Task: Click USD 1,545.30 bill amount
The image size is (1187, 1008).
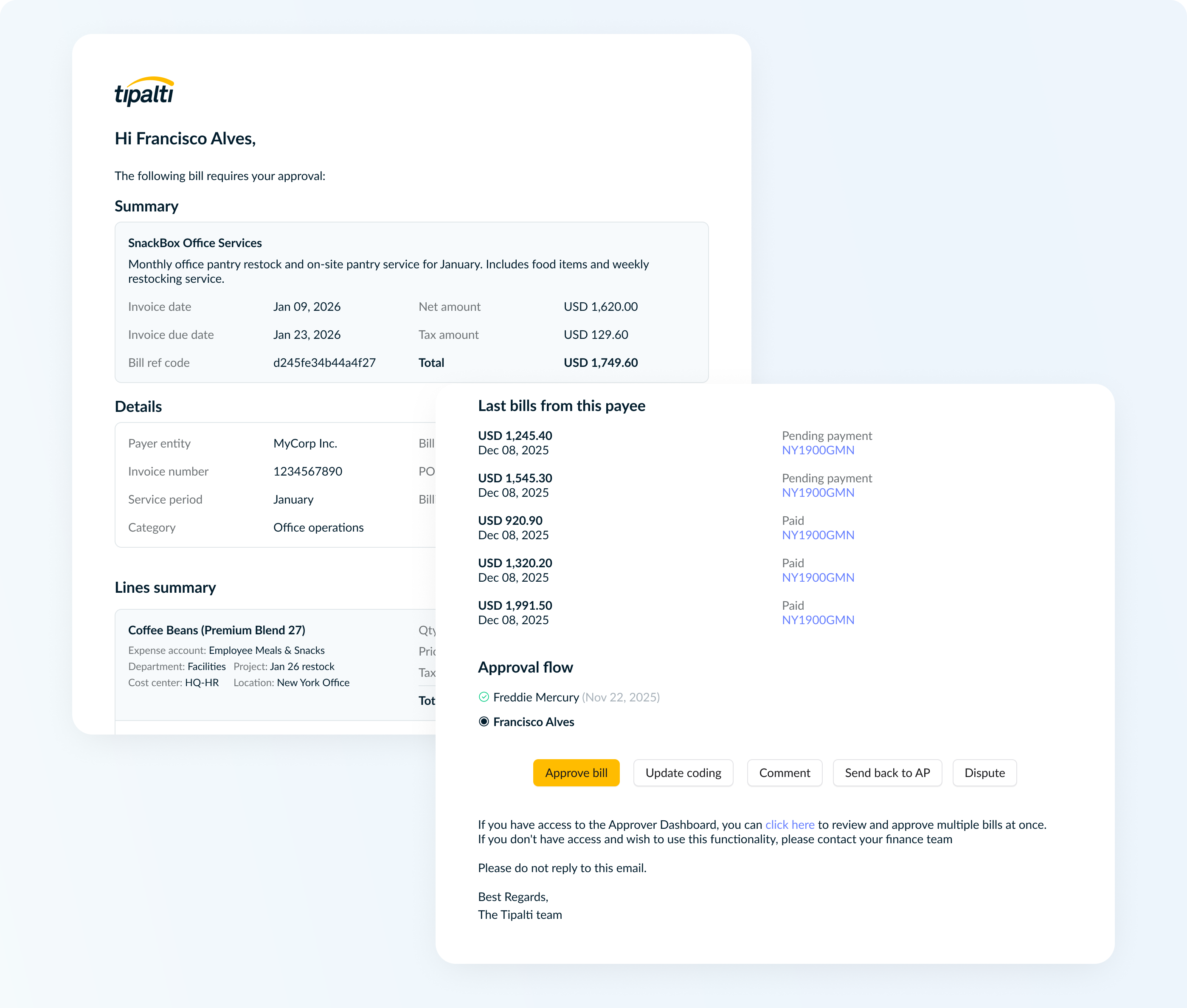Action: click(x=515, y=478)
